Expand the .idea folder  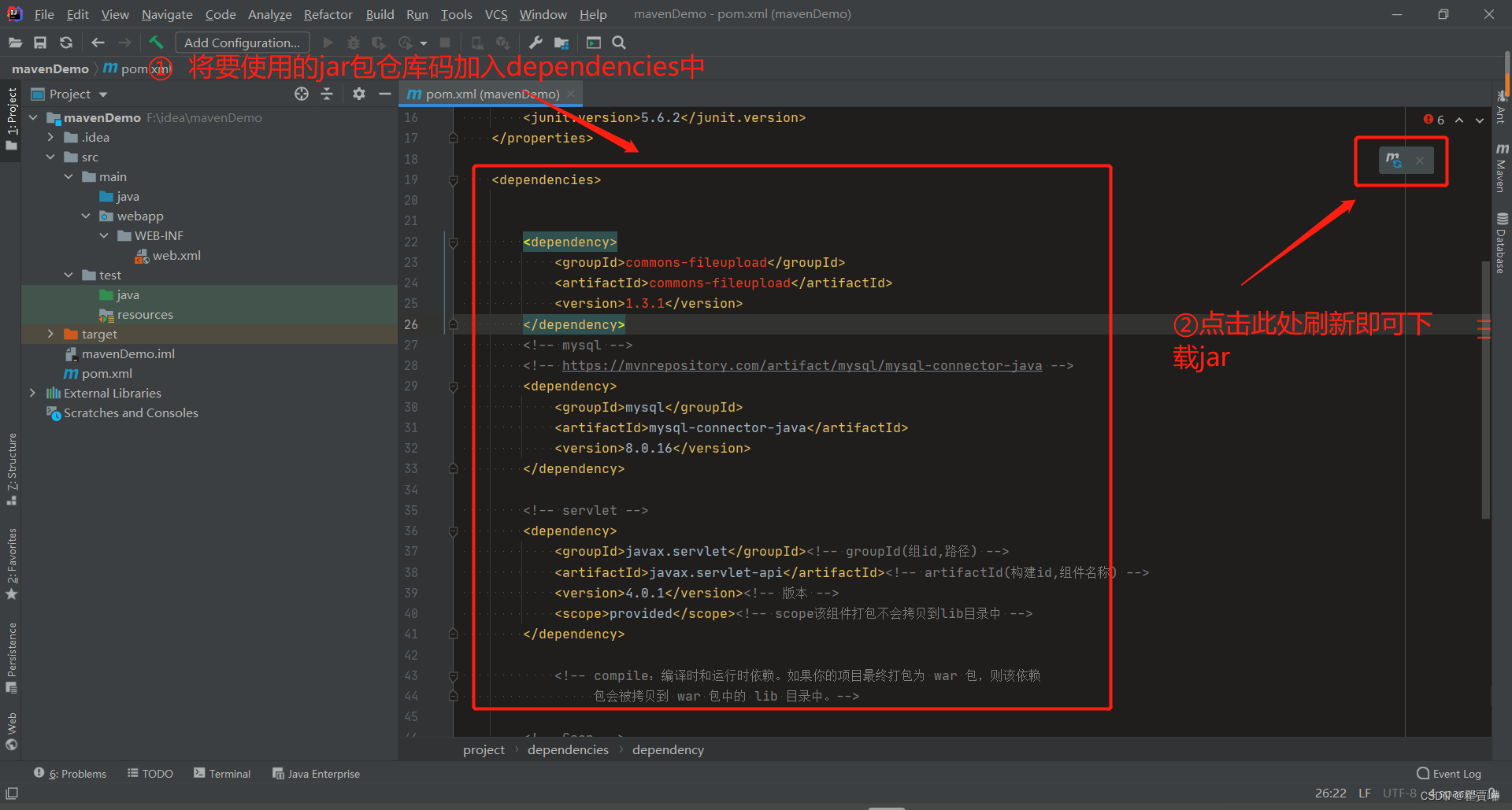click(x=50, y=137)
